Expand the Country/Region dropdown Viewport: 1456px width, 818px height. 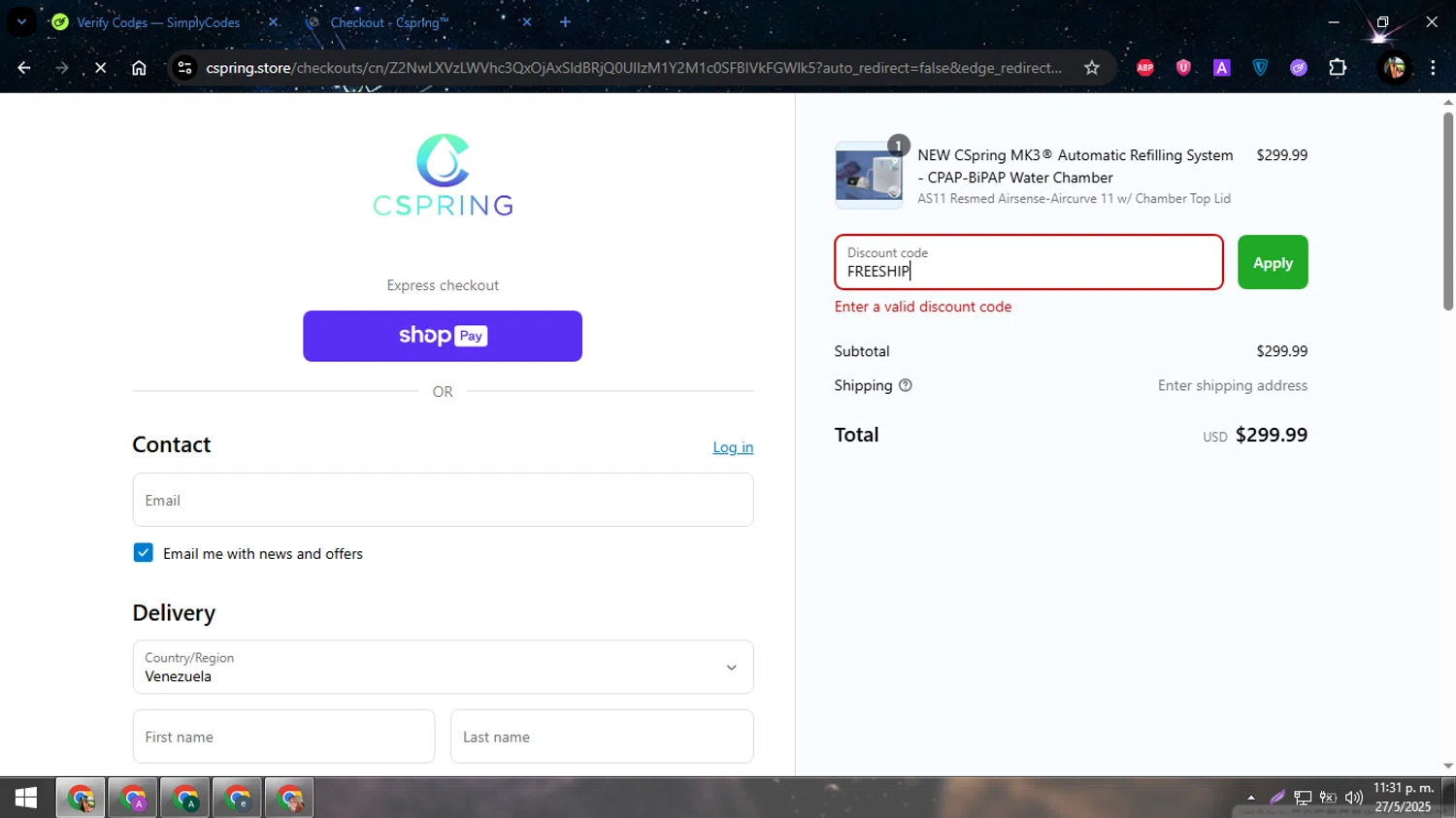(443, 667)
